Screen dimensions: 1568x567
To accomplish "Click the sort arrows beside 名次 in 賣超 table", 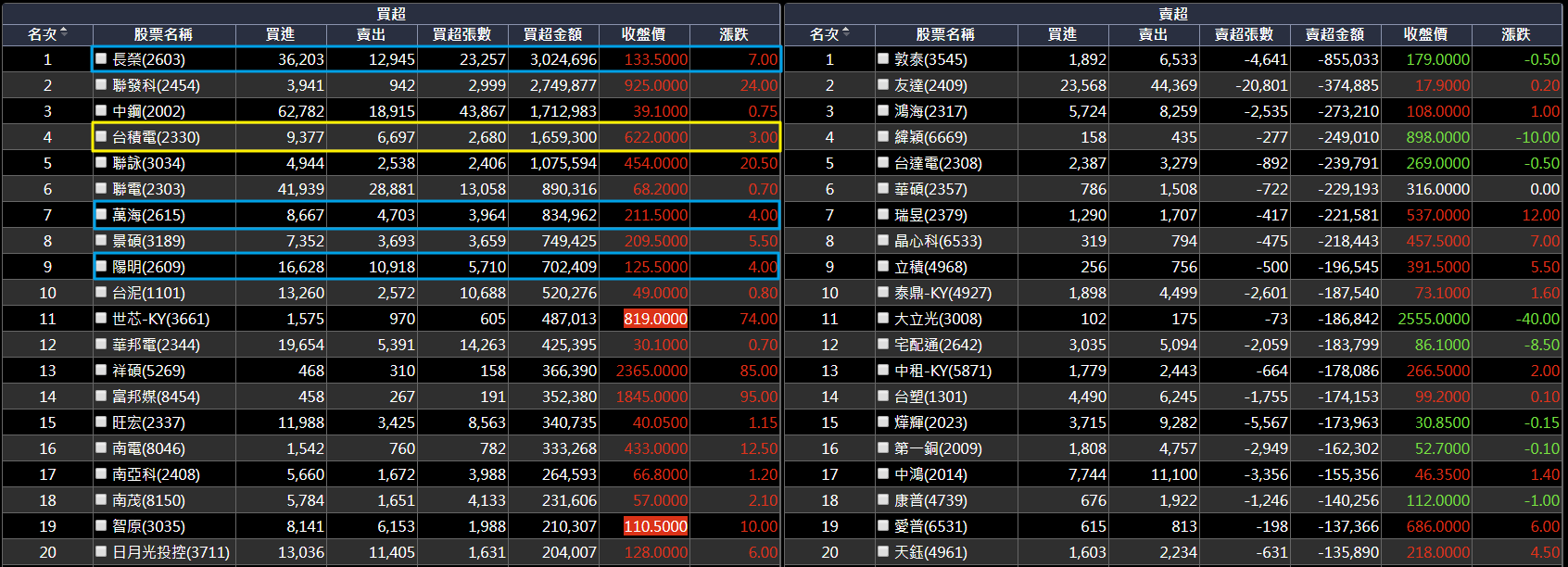I will pos(846,34).
